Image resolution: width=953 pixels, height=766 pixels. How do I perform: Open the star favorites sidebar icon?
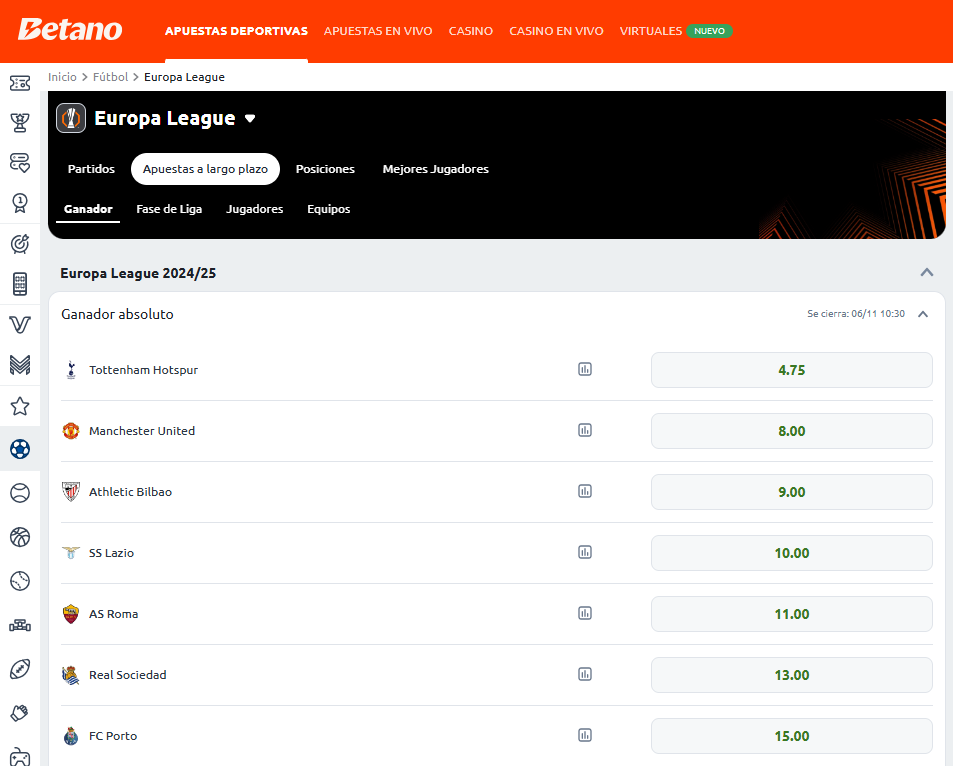coord(20,406)
